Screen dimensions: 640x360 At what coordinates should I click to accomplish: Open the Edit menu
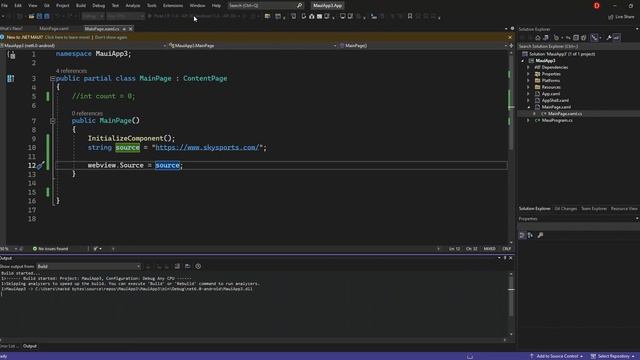[18, 5]
